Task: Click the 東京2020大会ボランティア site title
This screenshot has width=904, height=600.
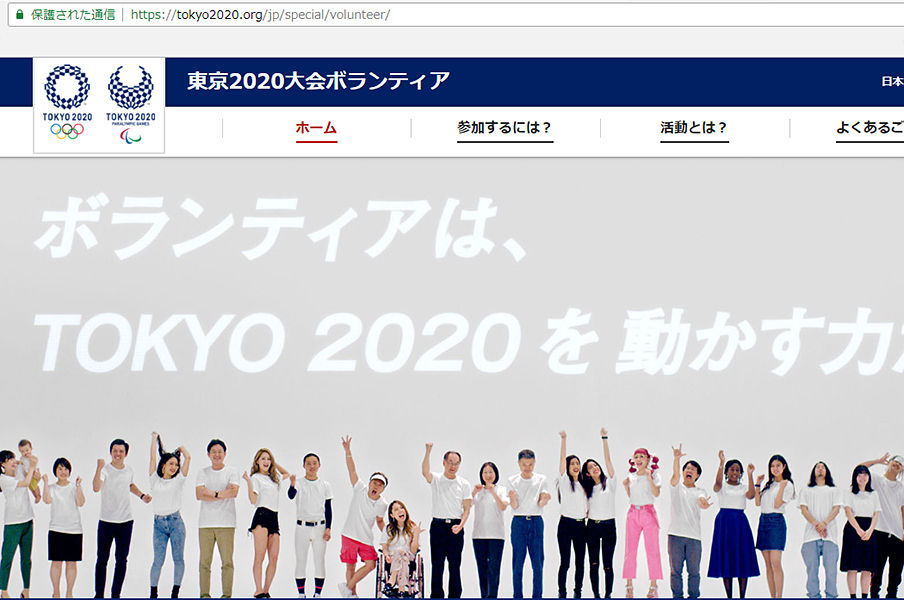Action: tap(318, 81)
